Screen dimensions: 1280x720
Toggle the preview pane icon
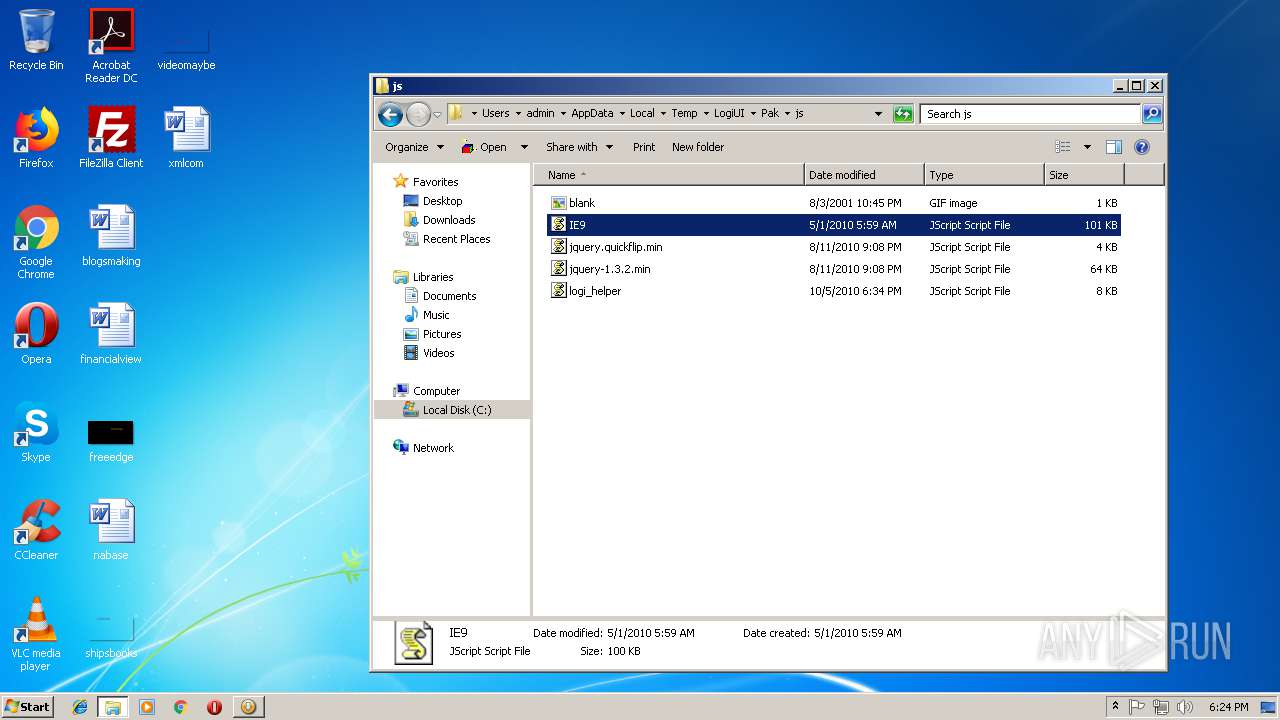(1114, 147)
